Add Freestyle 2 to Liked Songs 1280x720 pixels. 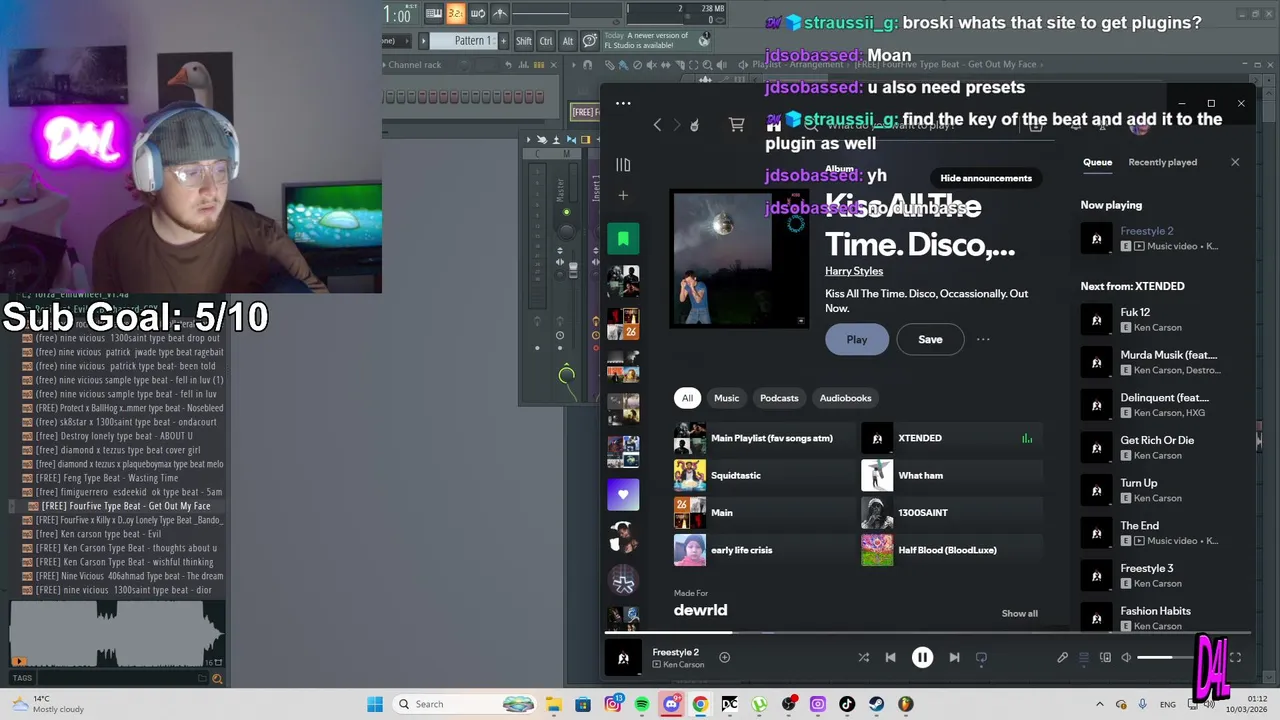point(724,657)
